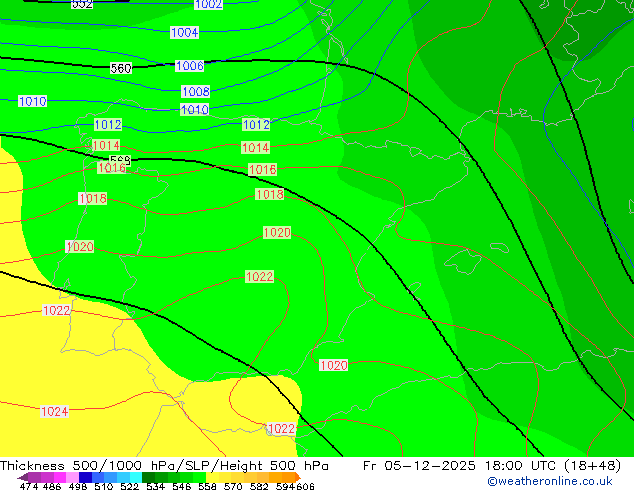Select the 1004 blue isobar label
Image resolution: width=634 pixels, height=490 pixels.
click(x=184, y=32)
